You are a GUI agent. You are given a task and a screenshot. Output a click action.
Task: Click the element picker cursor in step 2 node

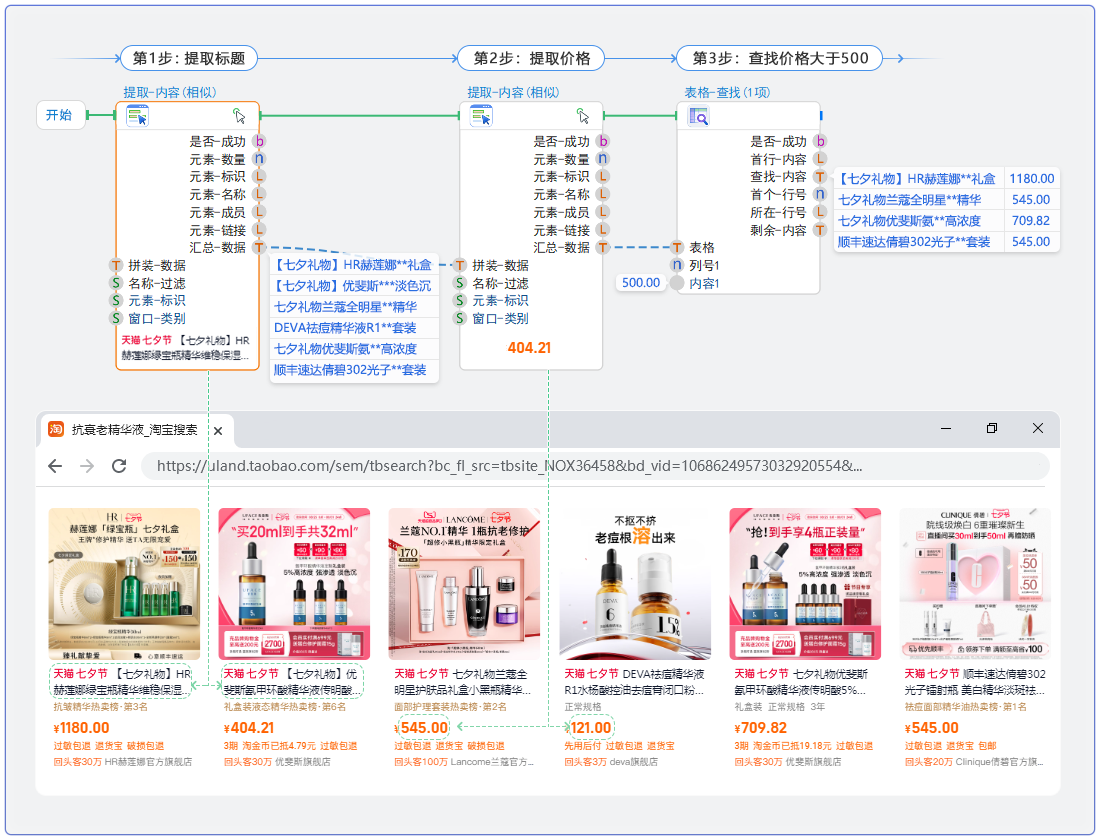(583, 116)
